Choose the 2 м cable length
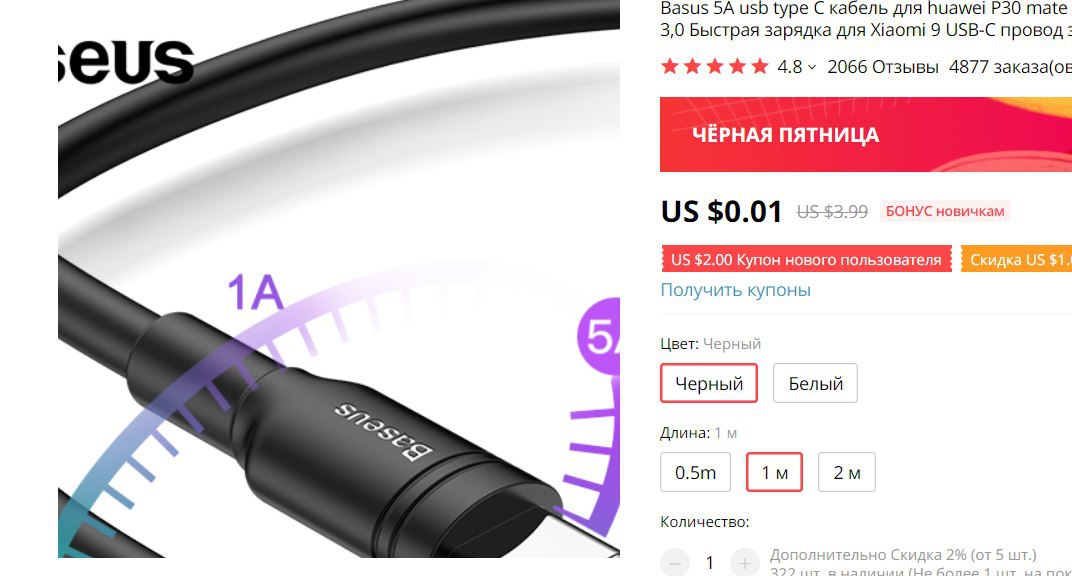 point(846,472)
